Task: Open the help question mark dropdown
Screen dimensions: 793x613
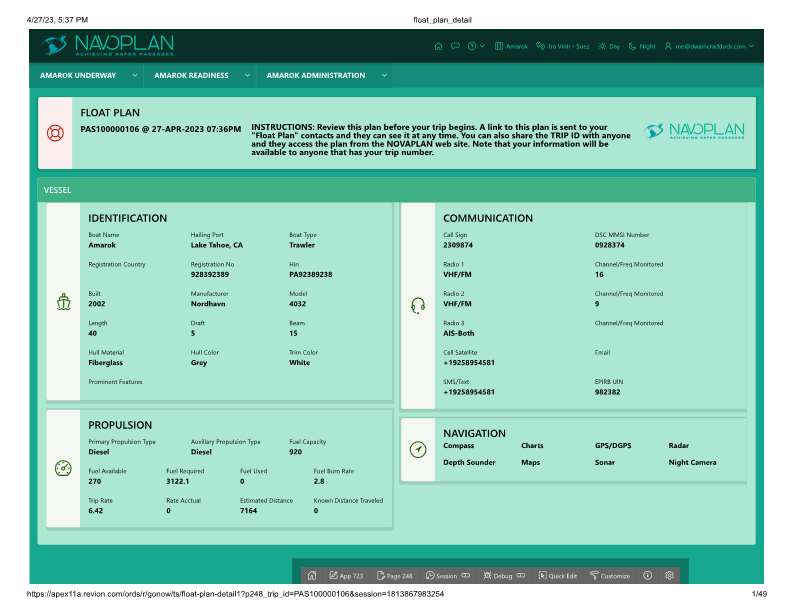Action: [x=476, y=46]
